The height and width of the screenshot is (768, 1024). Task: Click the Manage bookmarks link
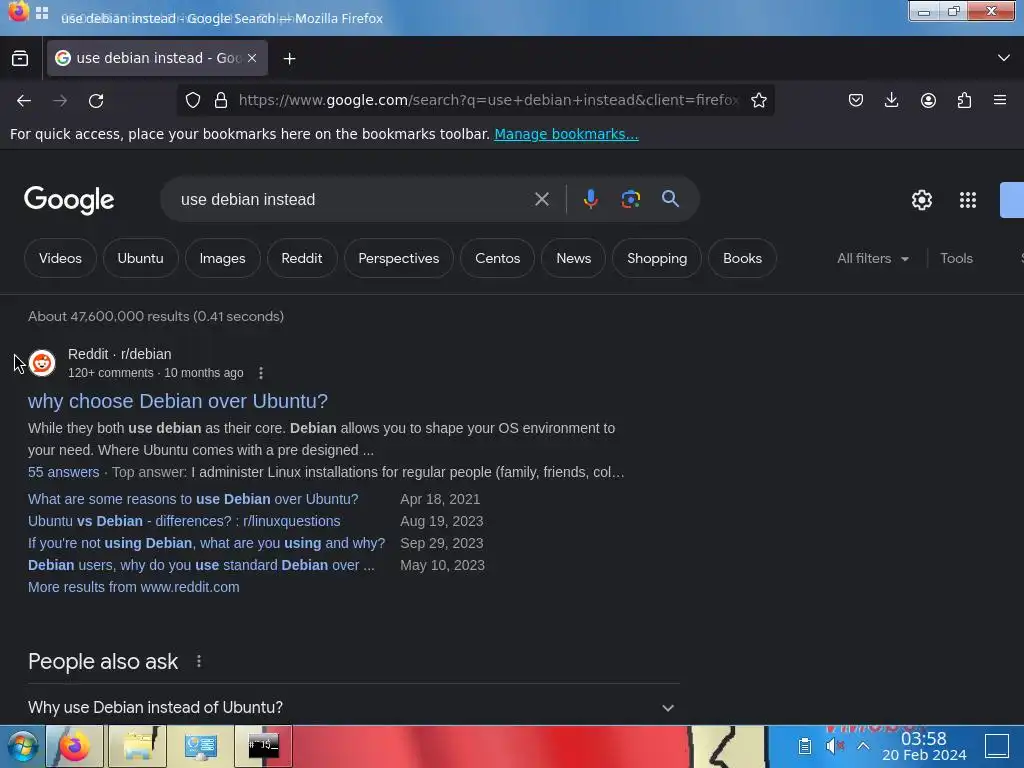(566, 134)
